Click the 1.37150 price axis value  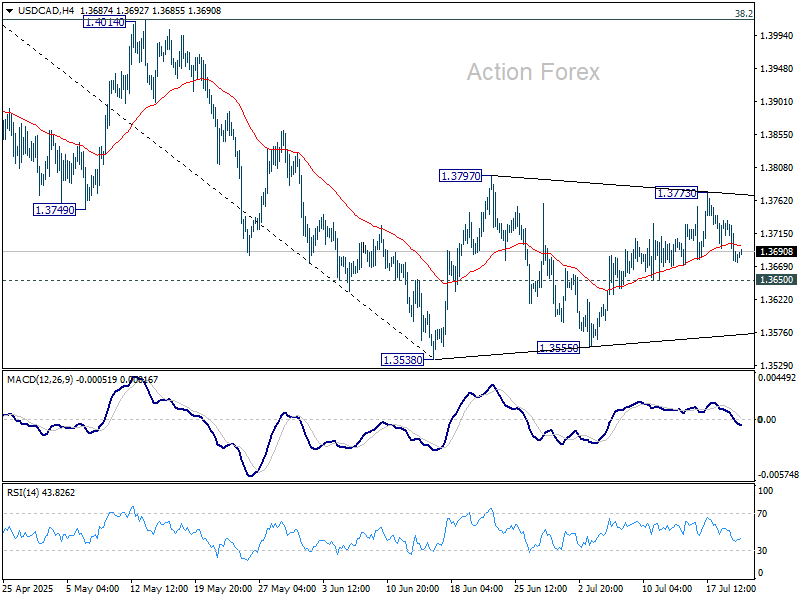pyautogui.click(x=777, y=234)
